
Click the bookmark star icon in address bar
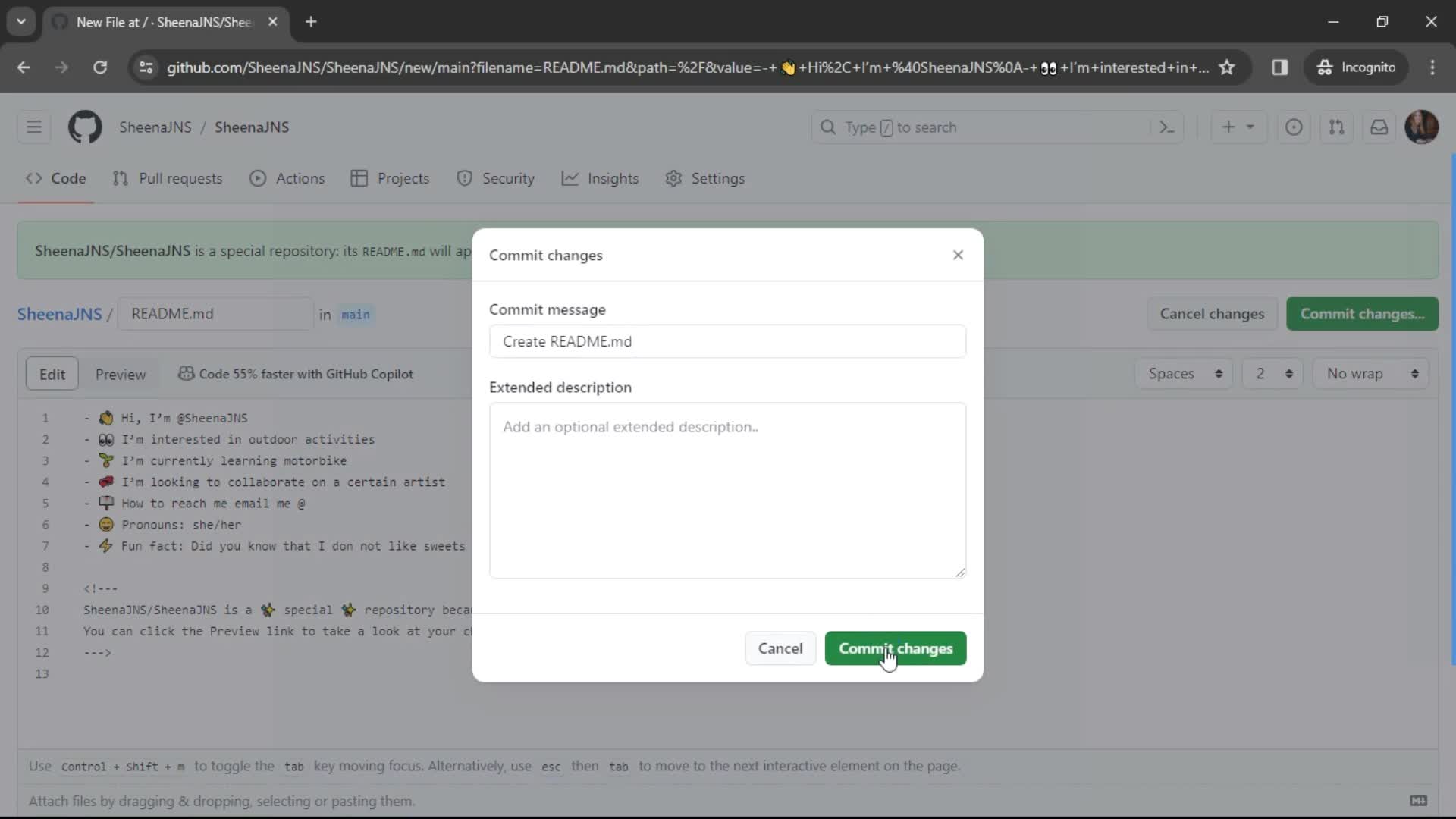[1232, 67]
